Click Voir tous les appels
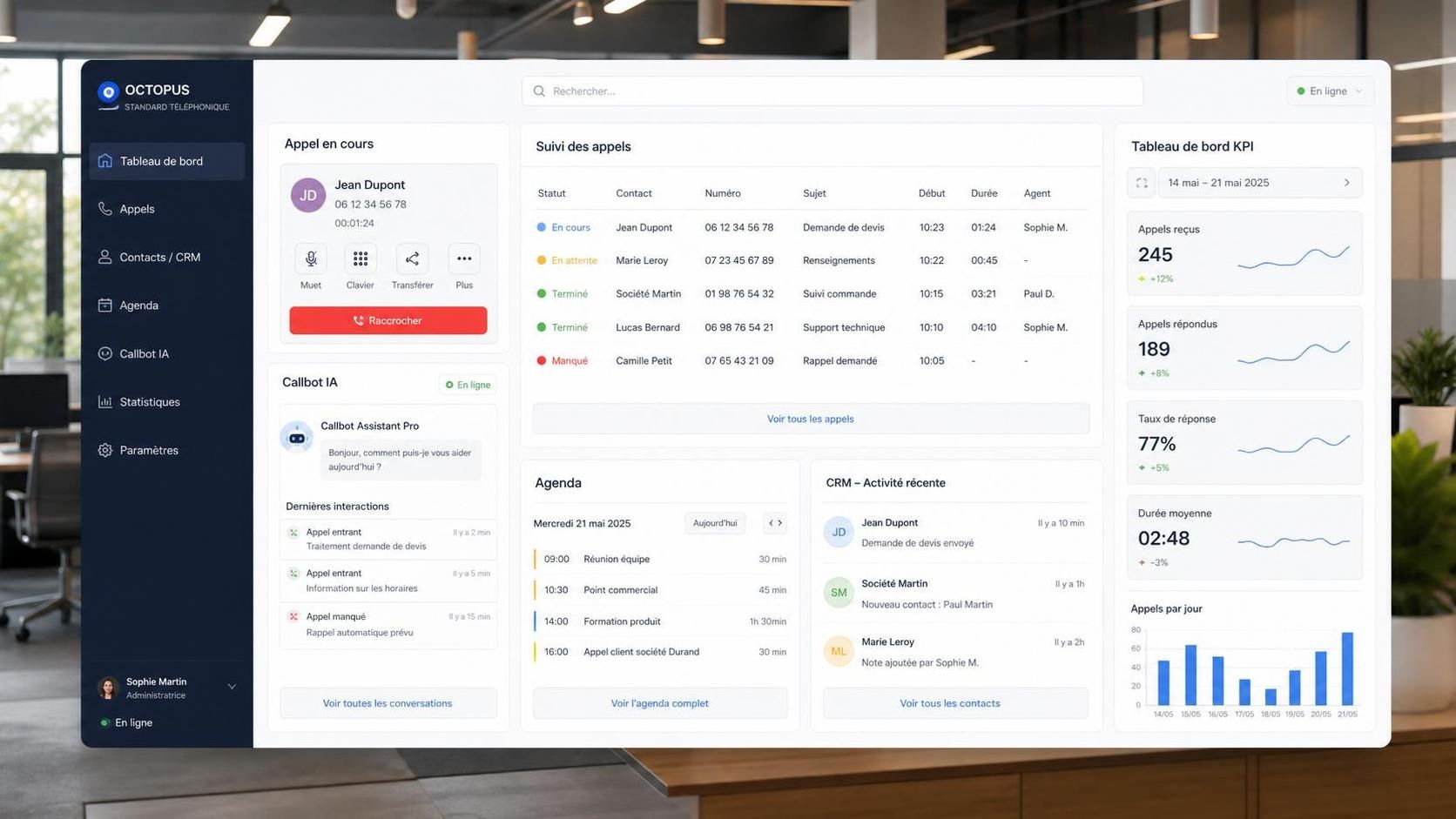This screenshot has height=819, width=1456. pos(811,419)
